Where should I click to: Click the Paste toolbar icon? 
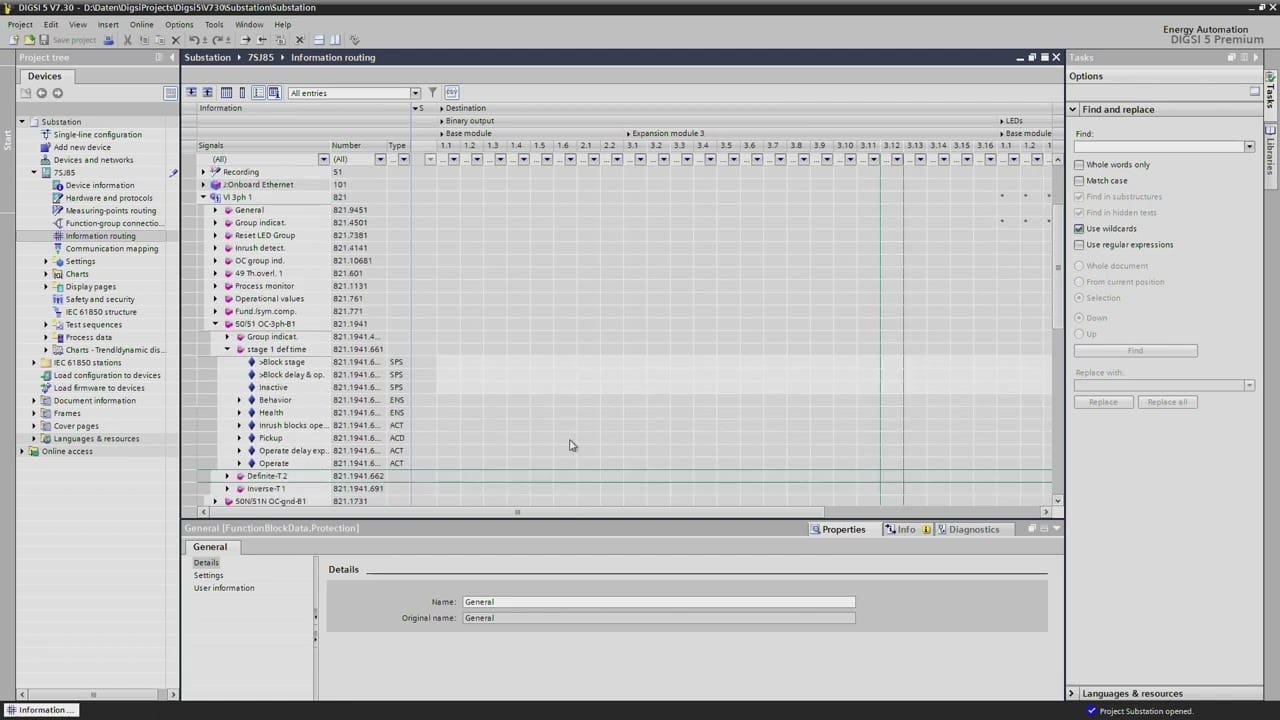click(x=160, y=40)
